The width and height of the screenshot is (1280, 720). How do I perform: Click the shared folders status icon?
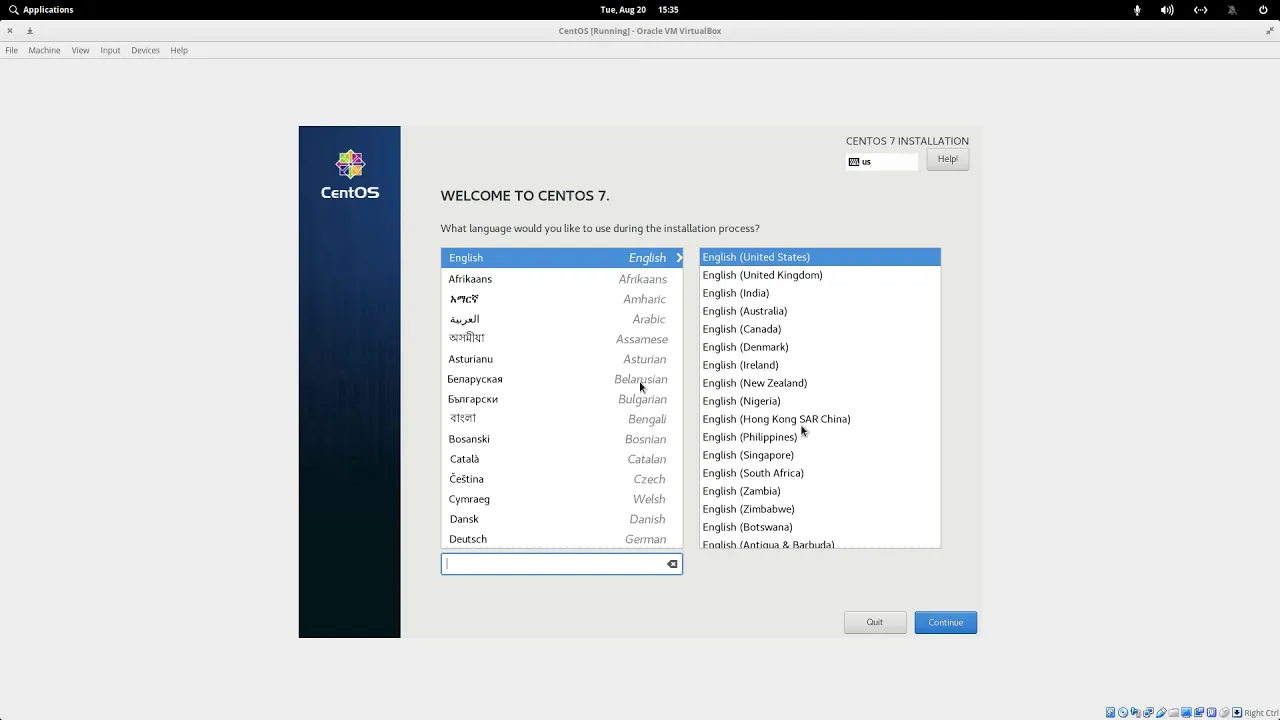click(1173, 713)
